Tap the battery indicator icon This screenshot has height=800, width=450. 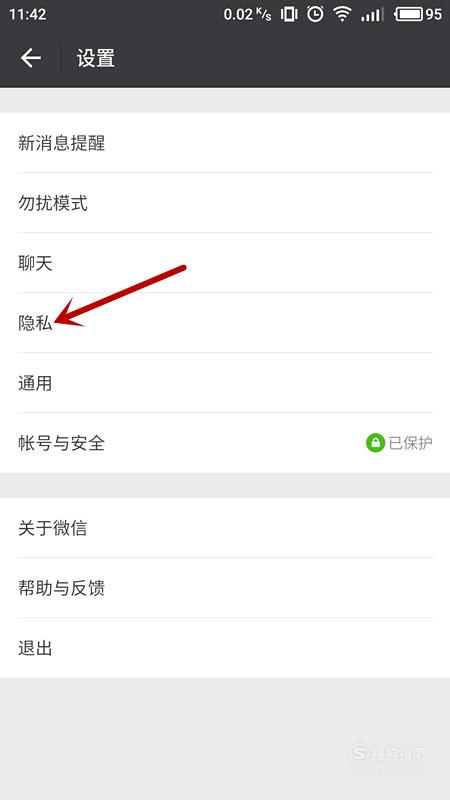click(410, 14)
